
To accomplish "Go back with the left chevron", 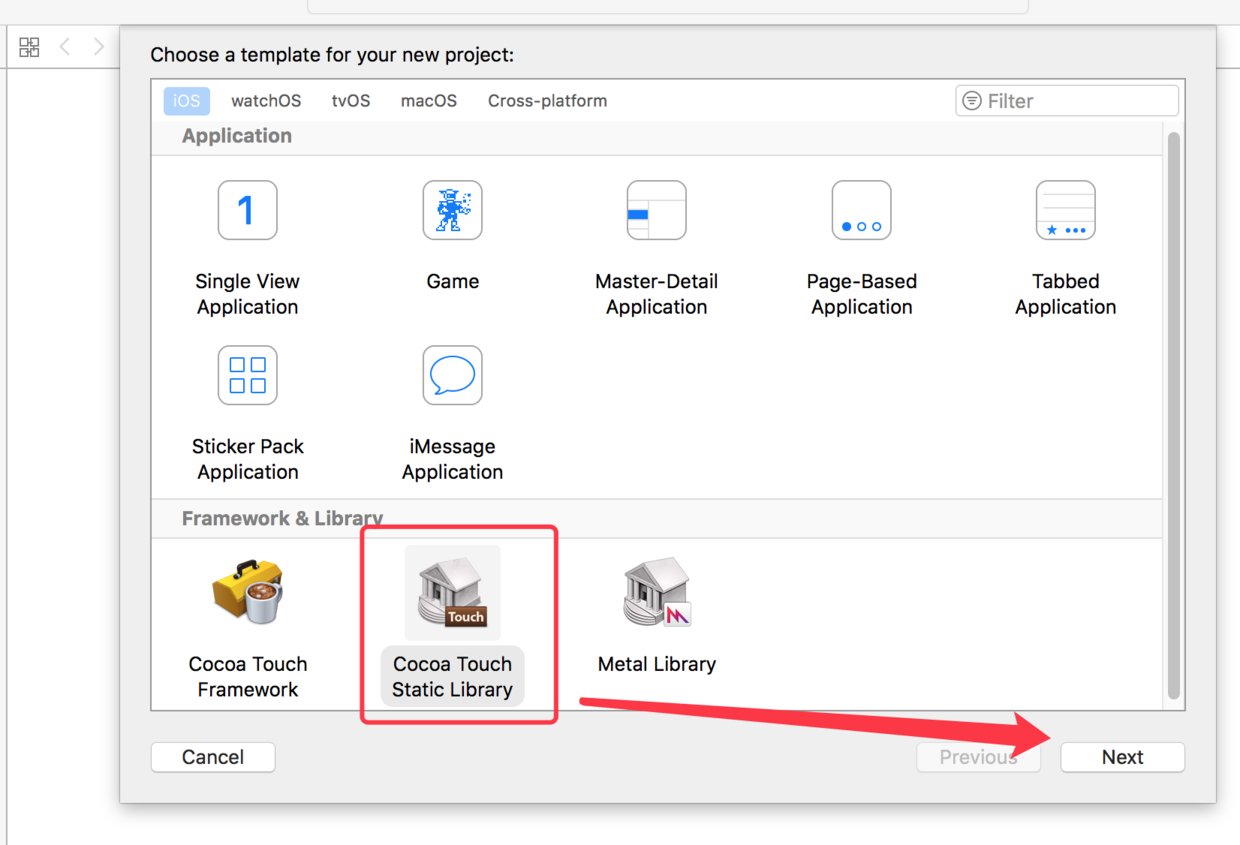I will click(65, 47).
